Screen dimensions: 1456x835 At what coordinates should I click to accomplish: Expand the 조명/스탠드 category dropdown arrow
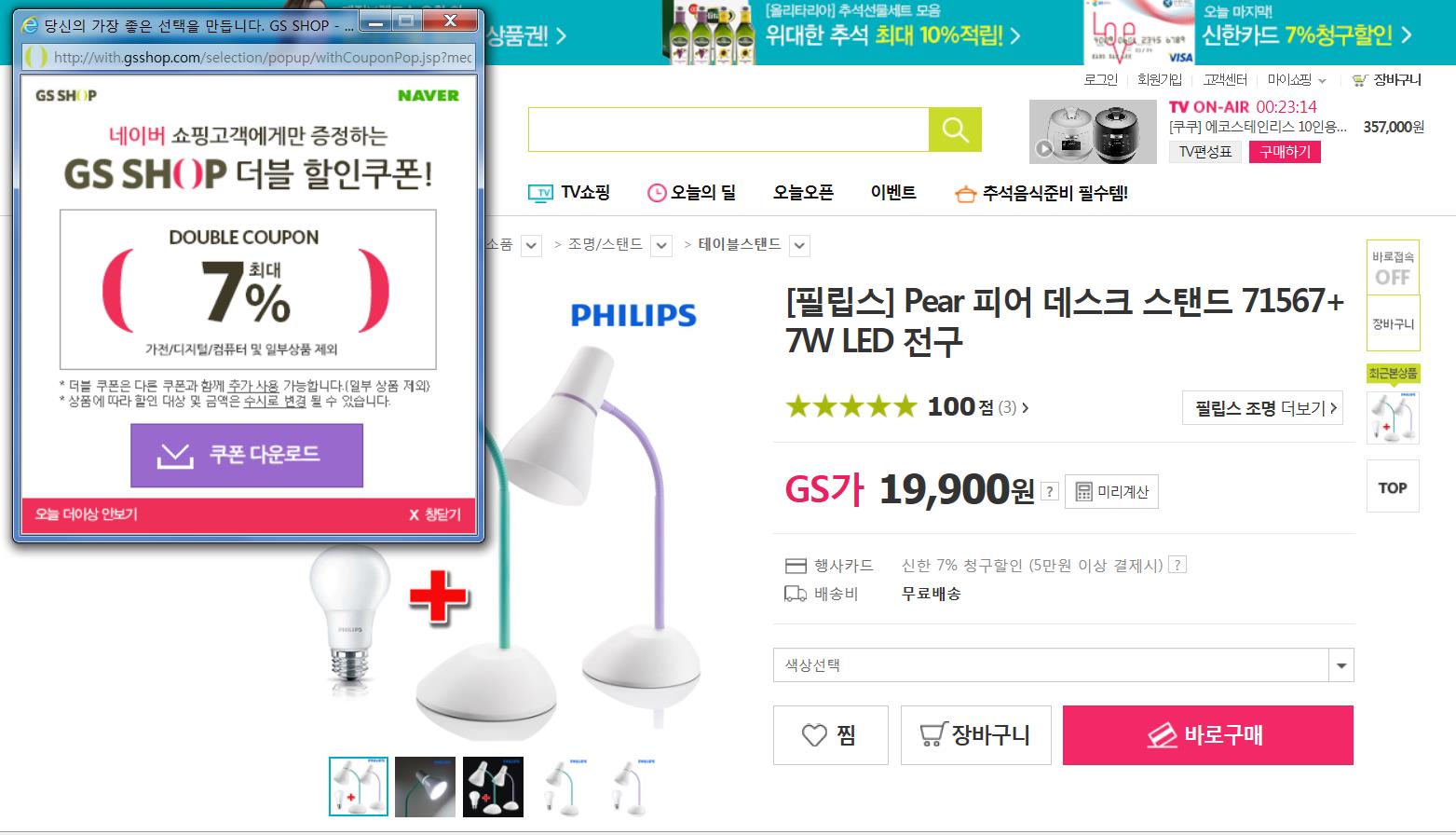pyautogui.click(x=661, y=246)
